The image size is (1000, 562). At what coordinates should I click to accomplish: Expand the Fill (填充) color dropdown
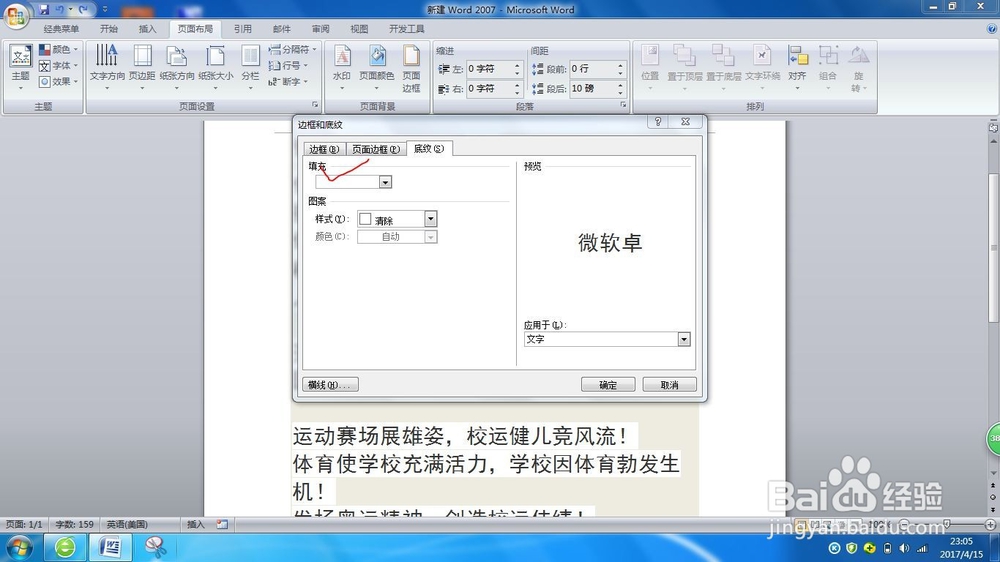click(385, 182)
